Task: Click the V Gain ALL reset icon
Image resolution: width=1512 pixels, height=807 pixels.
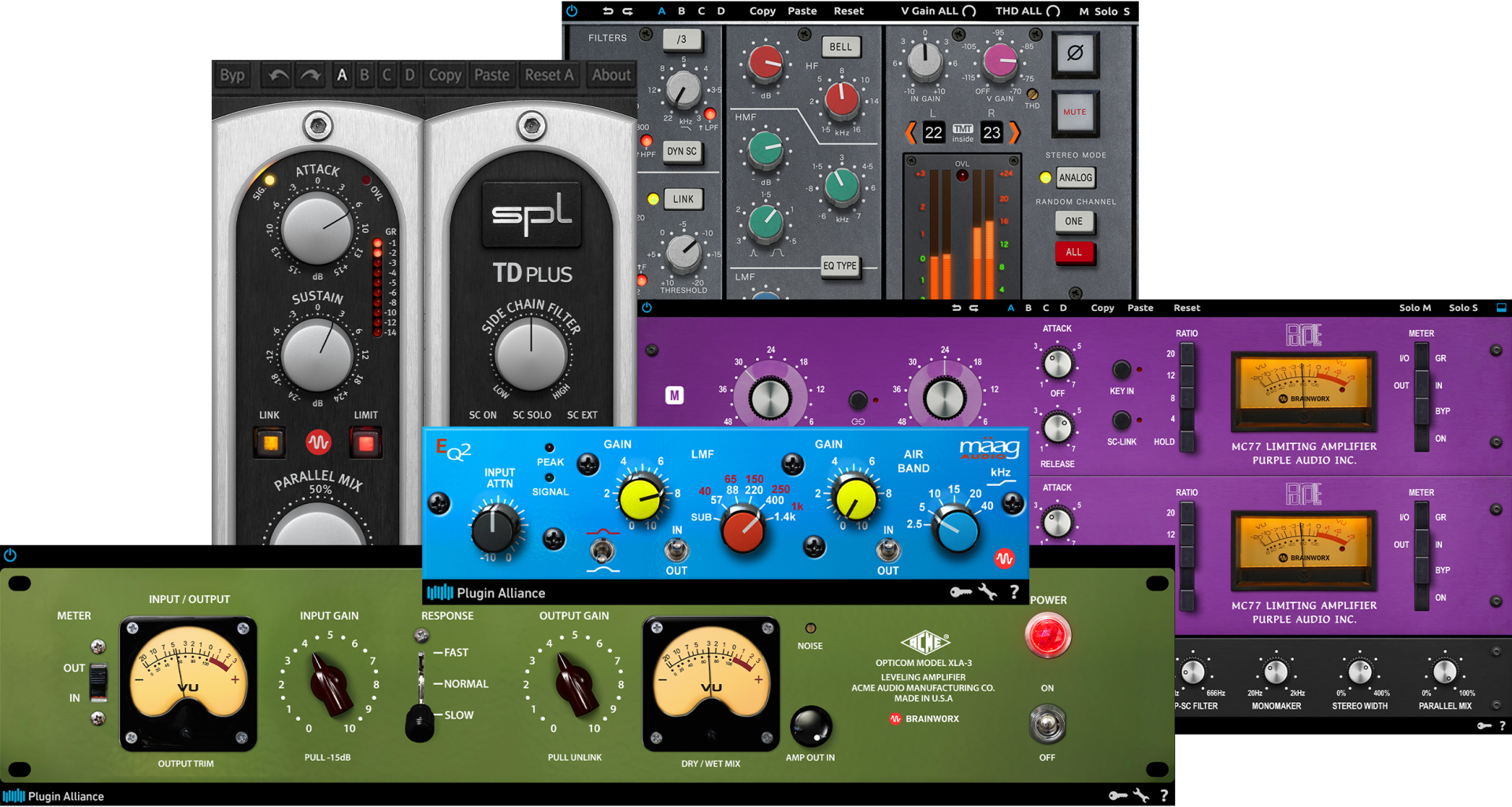Action: point(969,11)
